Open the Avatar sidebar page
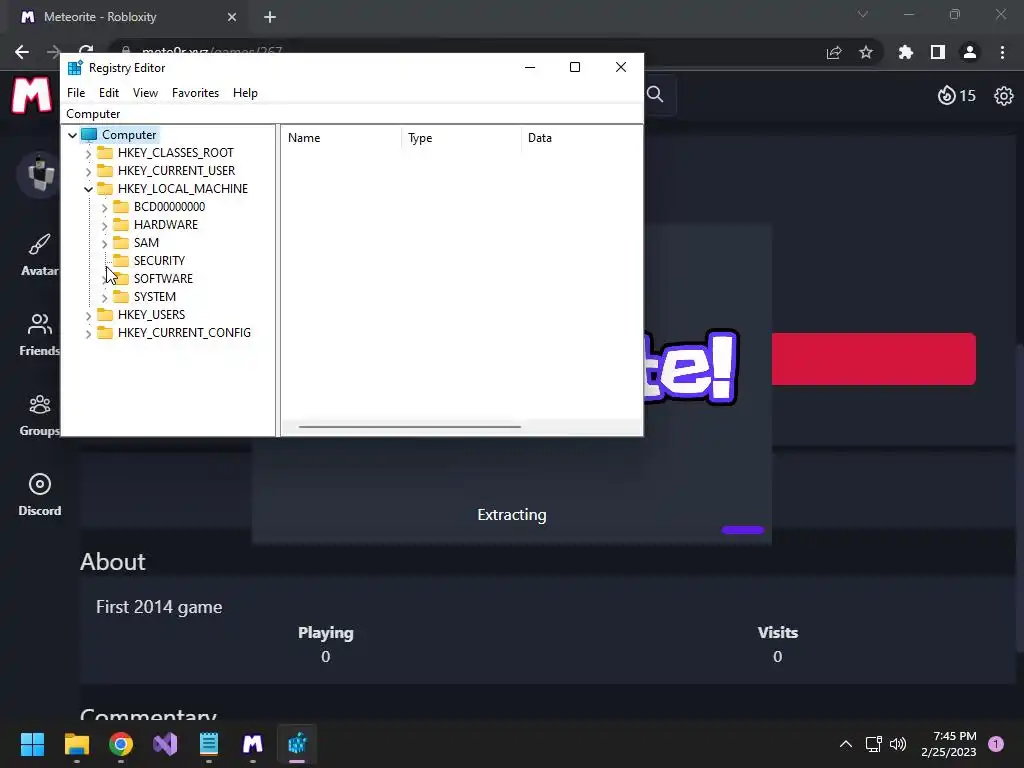The height and width of the screenshot is (768, 1024). [39, 255]
